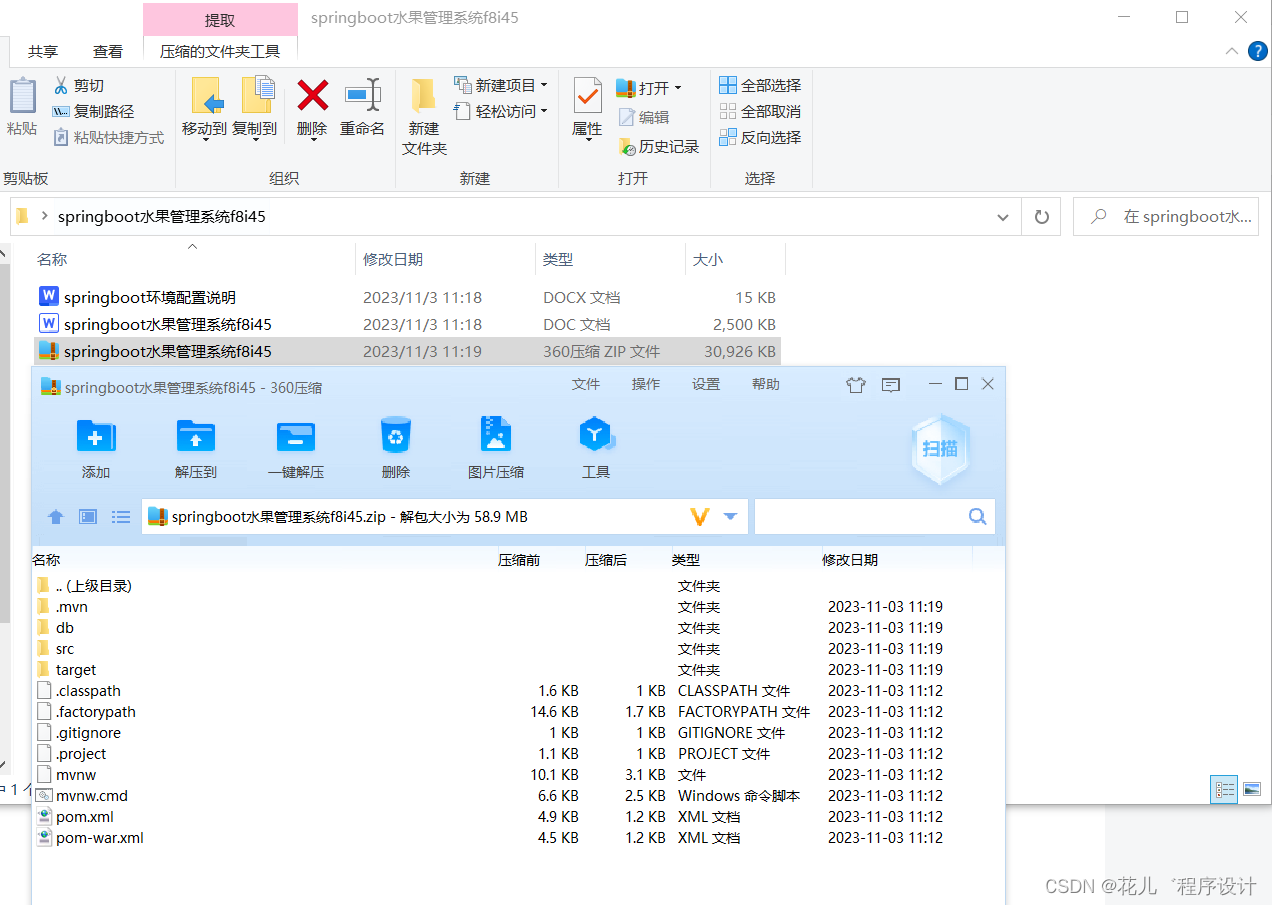Image resolution: width=1272 pixels, height=905 pixels.
Task: Click the Extract to button in 360 Zip
Action: pyautogui.click(x=196, y=448)
